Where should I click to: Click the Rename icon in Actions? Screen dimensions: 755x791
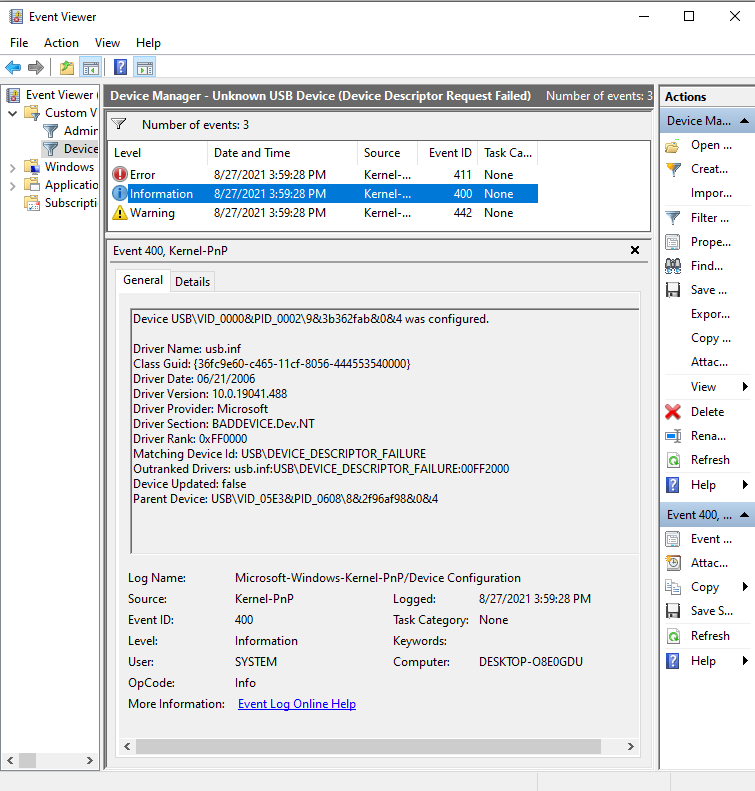click(x=673, y=436)
